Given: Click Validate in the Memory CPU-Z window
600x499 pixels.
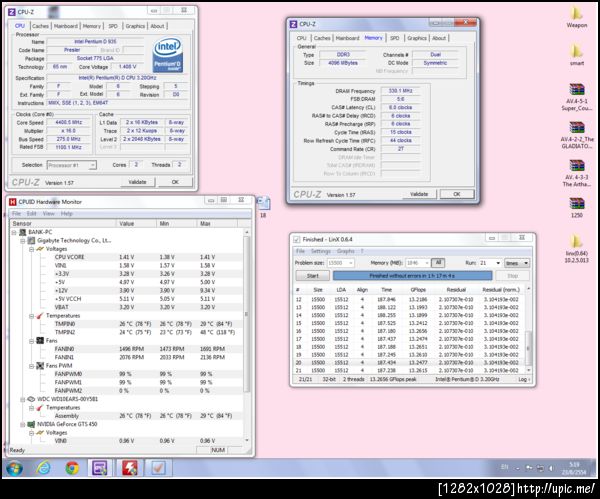Looking at the screenshot, I should point(419,194).
